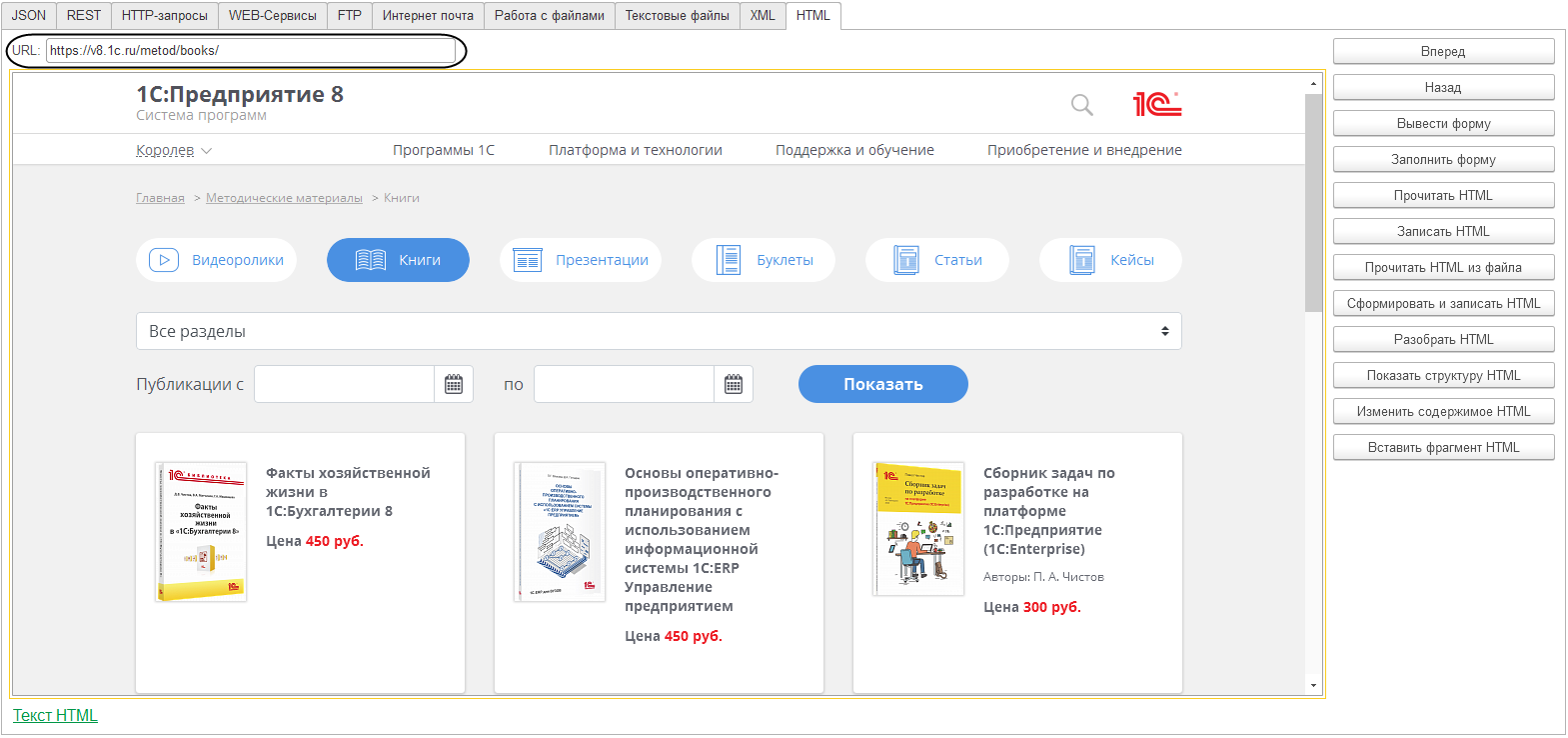Click Прочитать HTML из файла button
The image size is (1568, 738).
pyautogui.click(x=1443, y=267)
